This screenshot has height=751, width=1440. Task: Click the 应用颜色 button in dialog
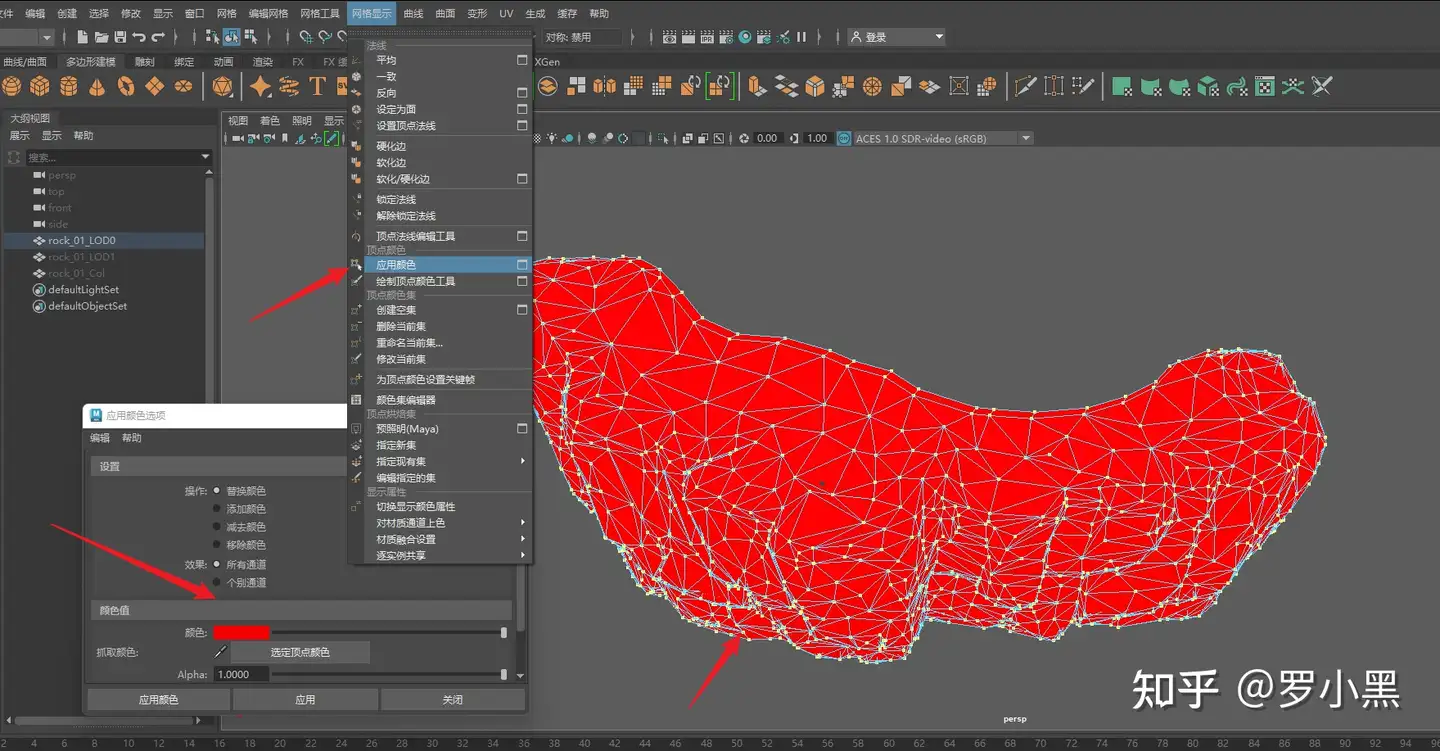point(158,700)
